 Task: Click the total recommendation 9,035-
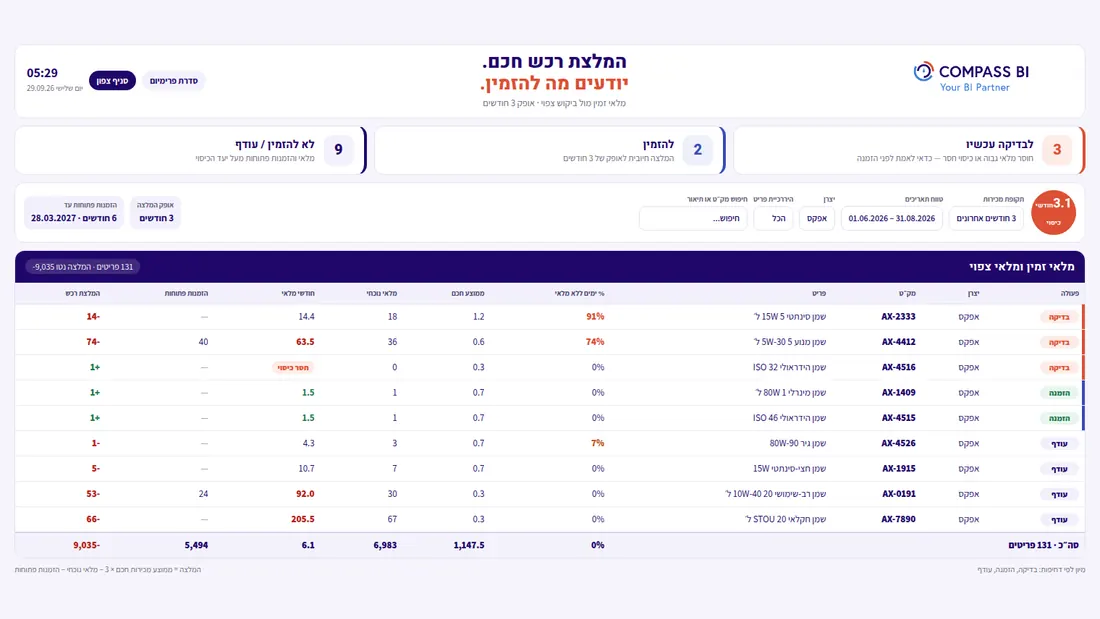coord(87,545)
